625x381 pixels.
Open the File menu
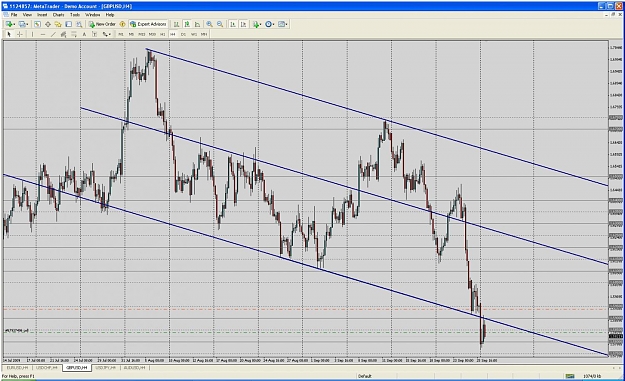pyautogui.click(x=14, y=15)
